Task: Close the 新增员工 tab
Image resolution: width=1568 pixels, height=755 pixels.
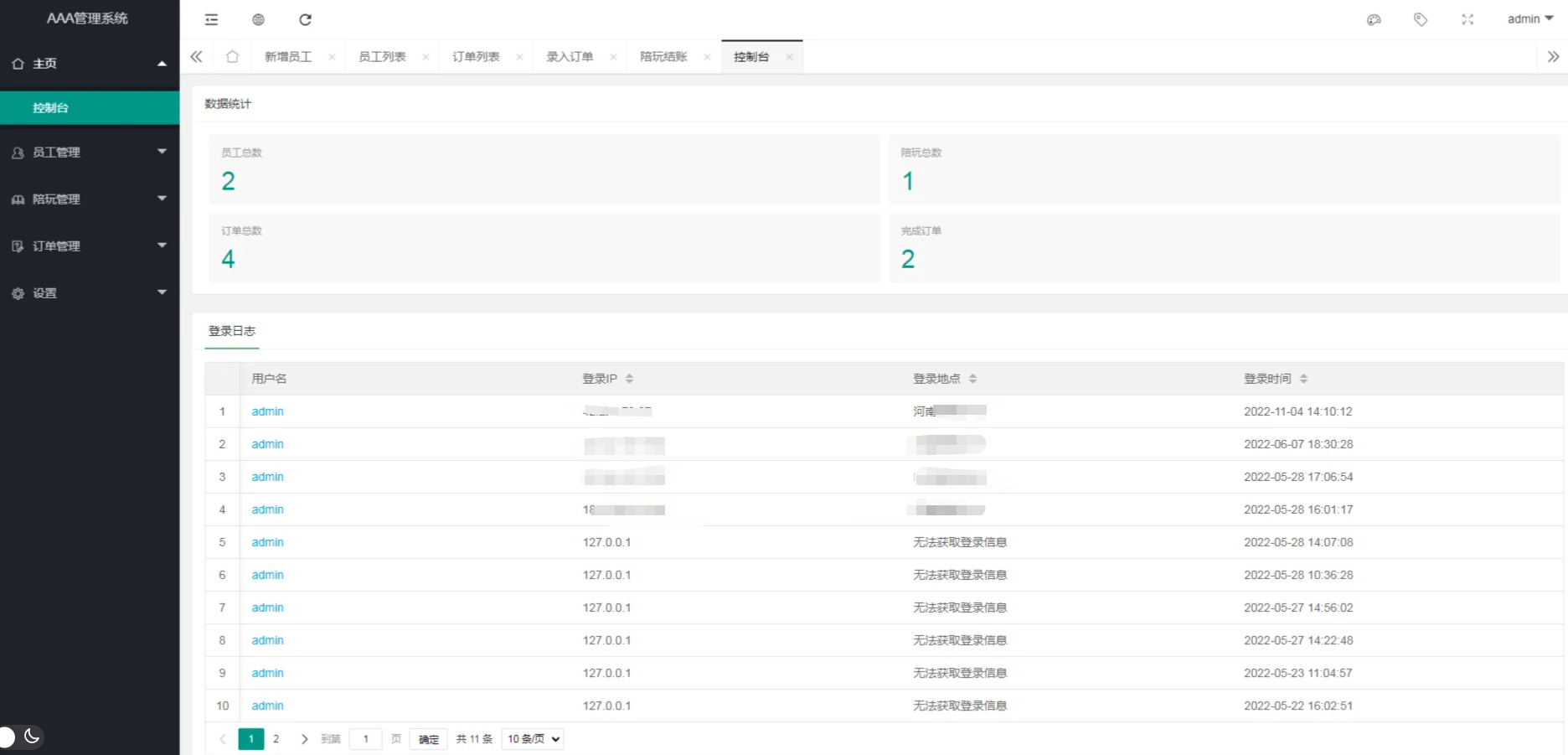Action: click(x=333, y=57)
